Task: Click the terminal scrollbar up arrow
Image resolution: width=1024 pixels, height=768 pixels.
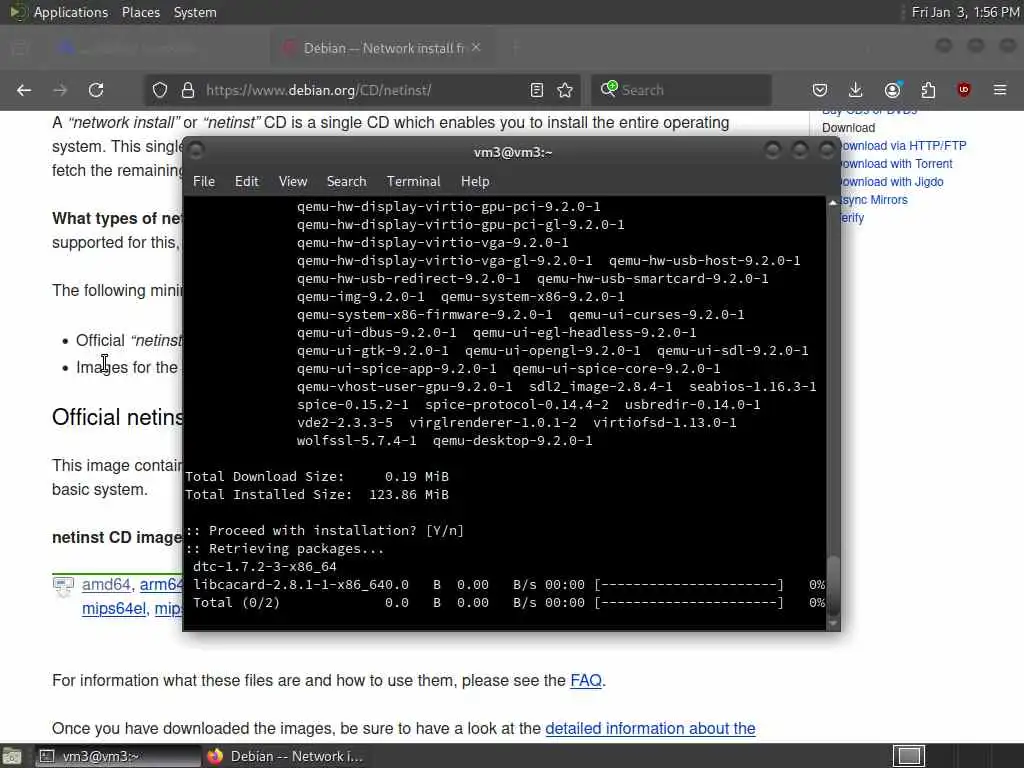Action: (x=833, y=203)
